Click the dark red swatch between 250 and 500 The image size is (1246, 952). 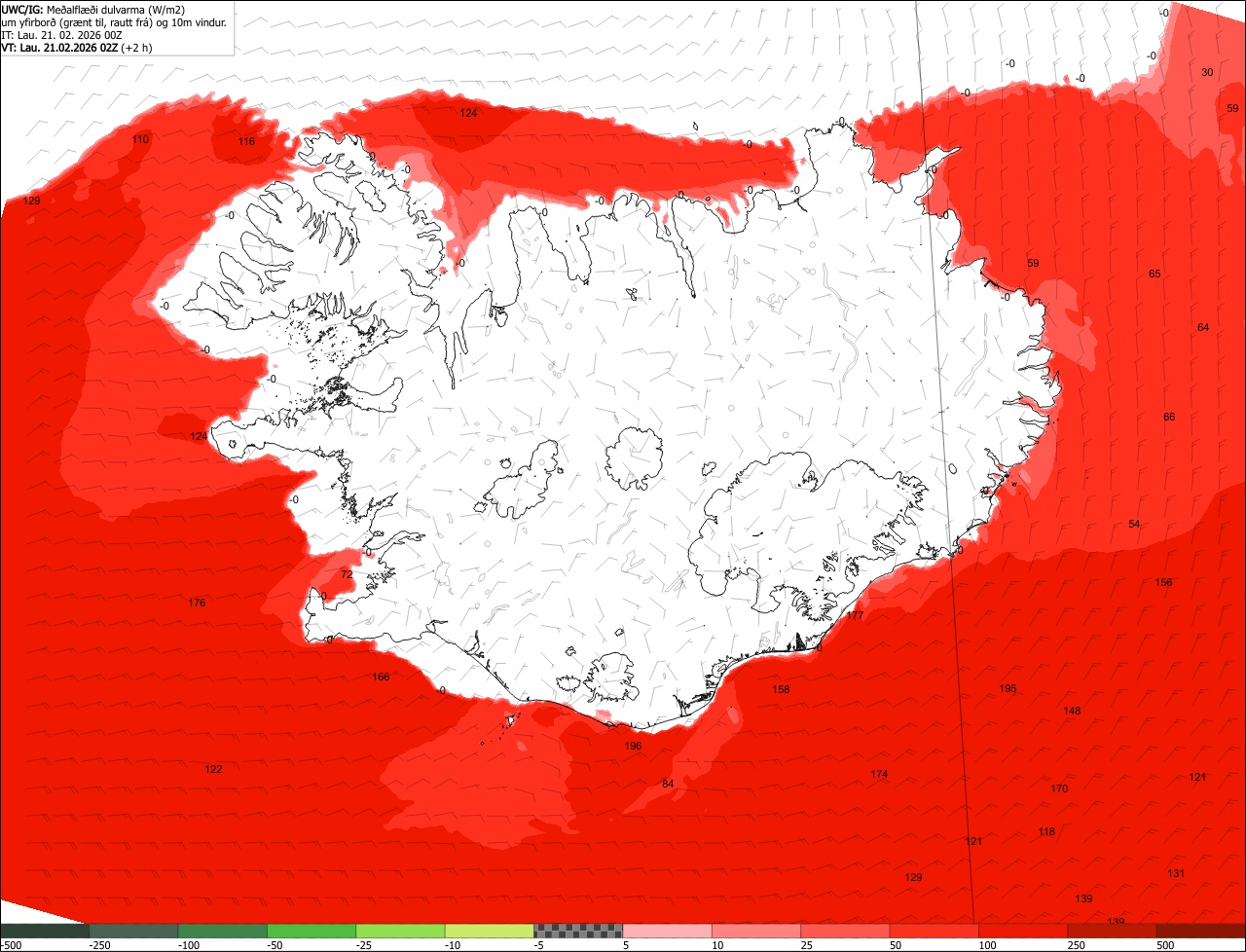point(1112,931)
